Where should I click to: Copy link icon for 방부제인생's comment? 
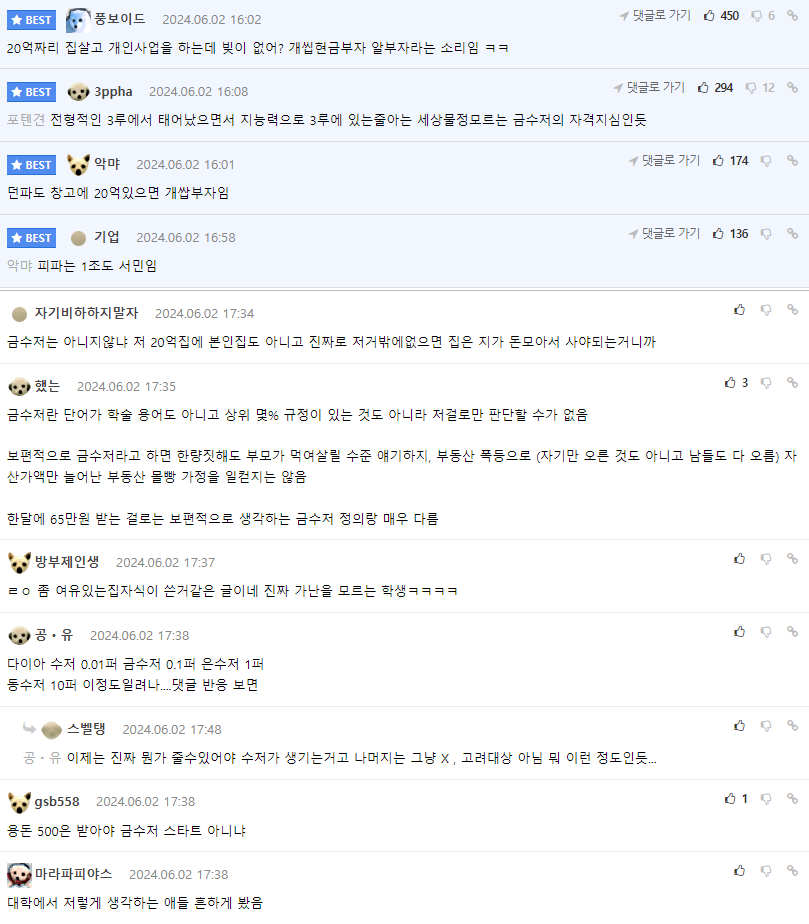pyautogui.click(x=792, y=559)
